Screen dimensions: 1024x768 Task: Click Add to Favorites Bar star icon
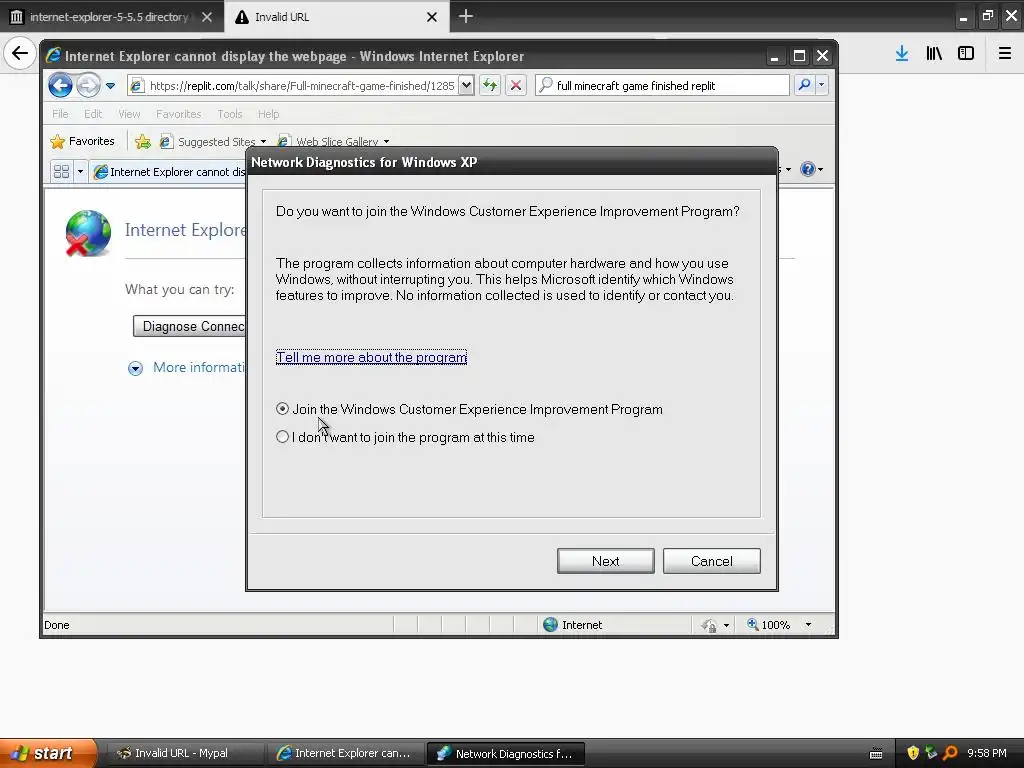tap(142, 141)
